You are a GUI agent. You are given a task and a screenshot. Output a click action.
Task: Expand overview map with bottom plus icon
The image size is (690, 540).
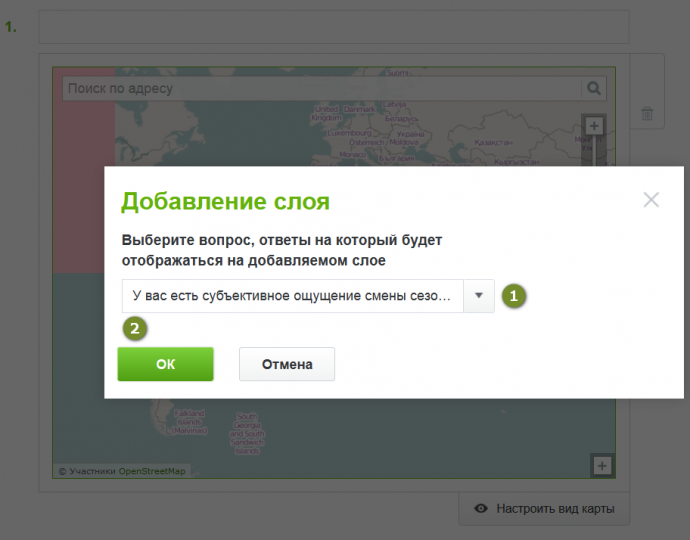pos(602,466)
